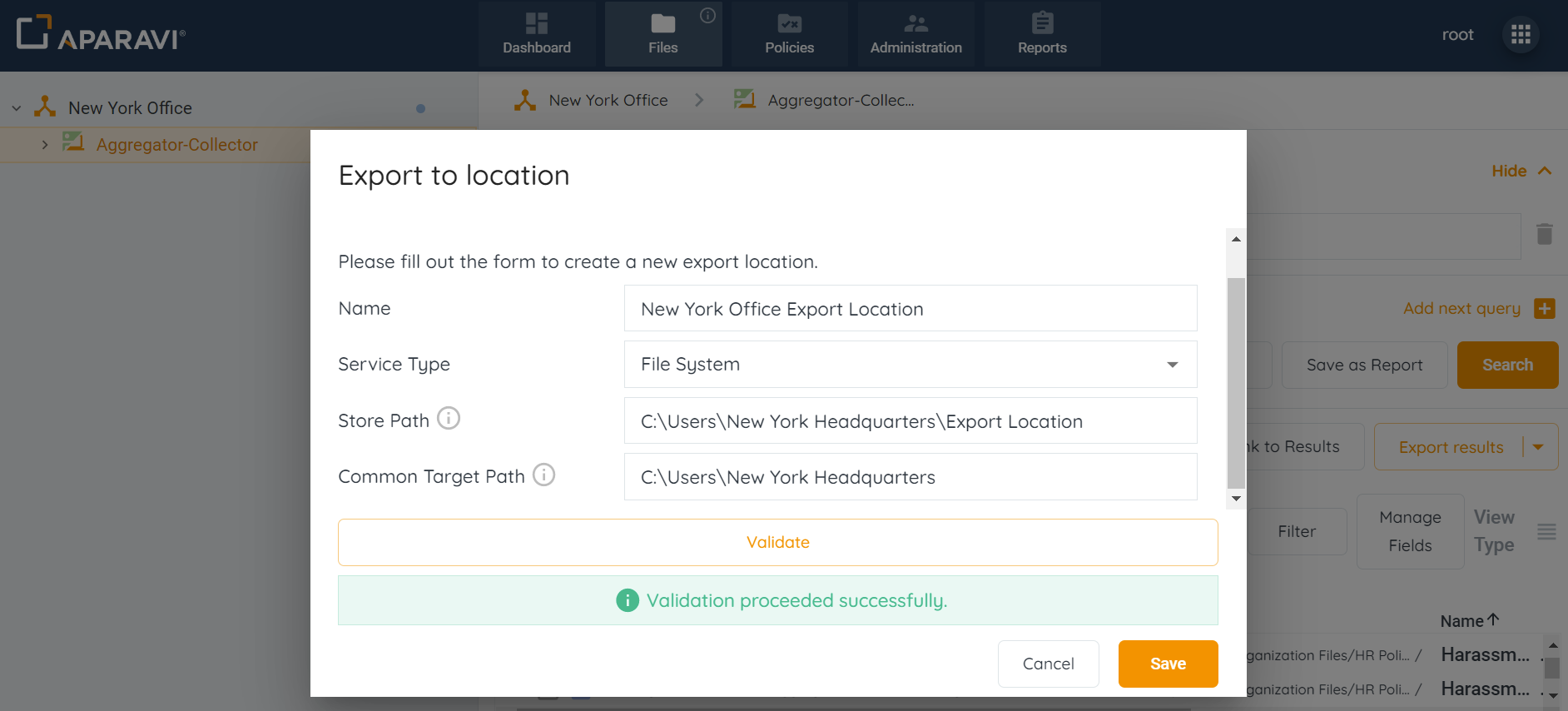Open the Service Type dropdown
Viewport: 1568px width, 711px height.
tap(910, 365)
